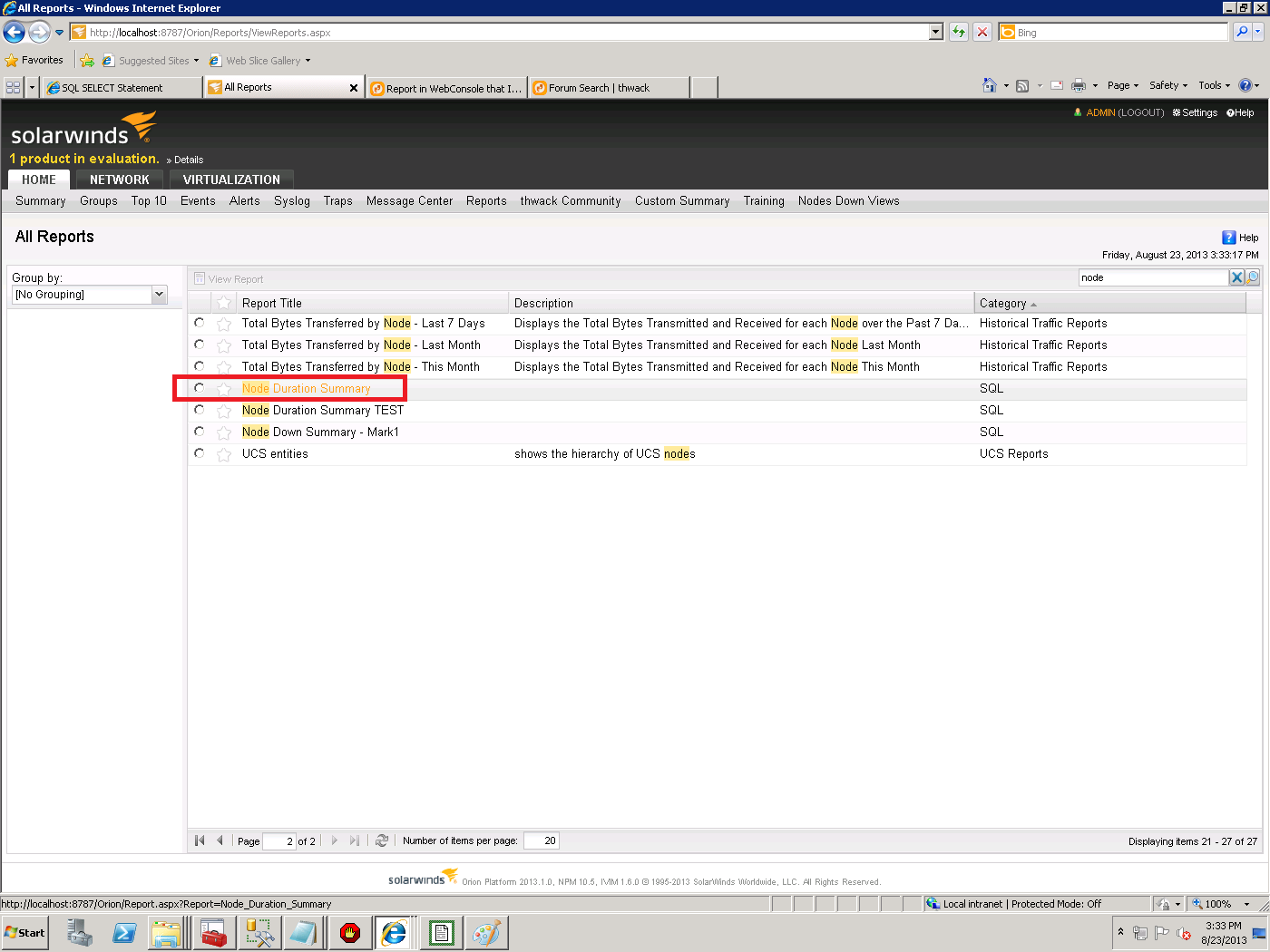Screen dimensions: 1270x952
Task: Select radio for UCS entities
Action: tap(200, 453)
